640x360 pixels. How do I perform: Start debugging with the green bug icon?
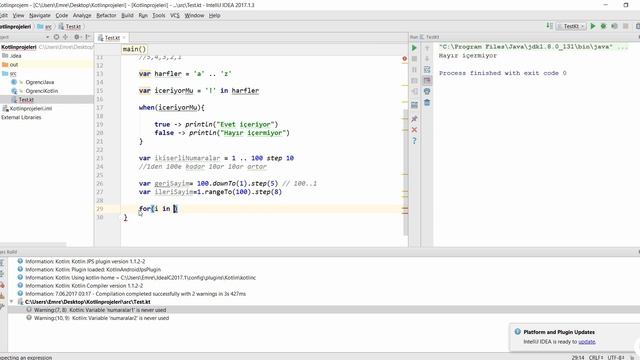click(x=603, y=26)
